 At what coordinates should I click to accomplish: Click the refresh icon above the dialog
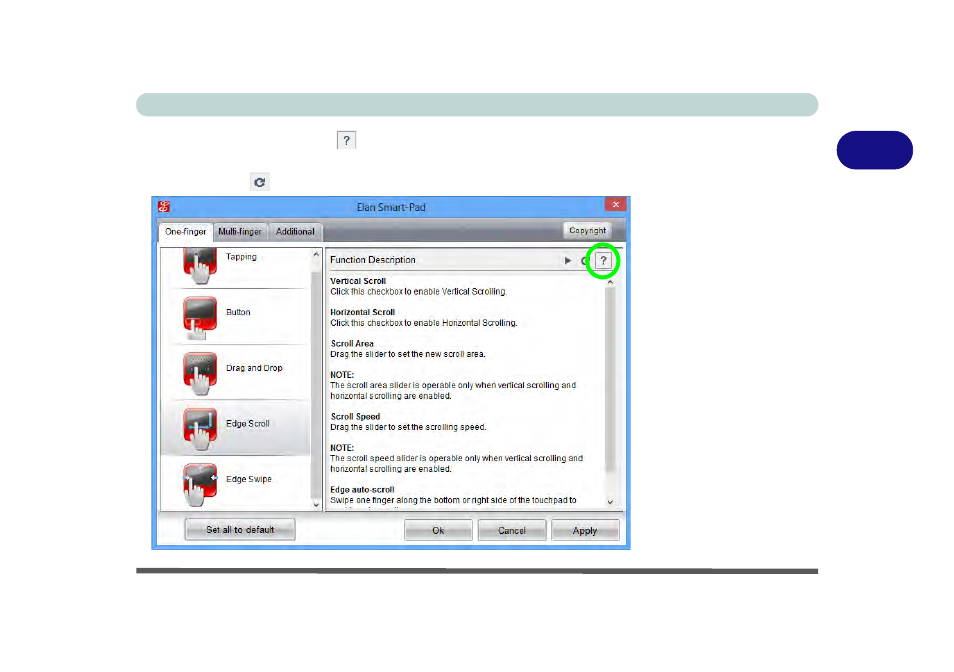coord(260,182)
